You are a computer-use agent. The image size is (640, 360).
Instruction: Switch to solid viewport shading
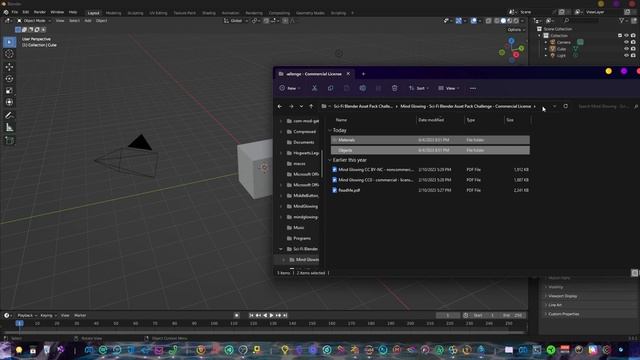[x=503, y=20]
